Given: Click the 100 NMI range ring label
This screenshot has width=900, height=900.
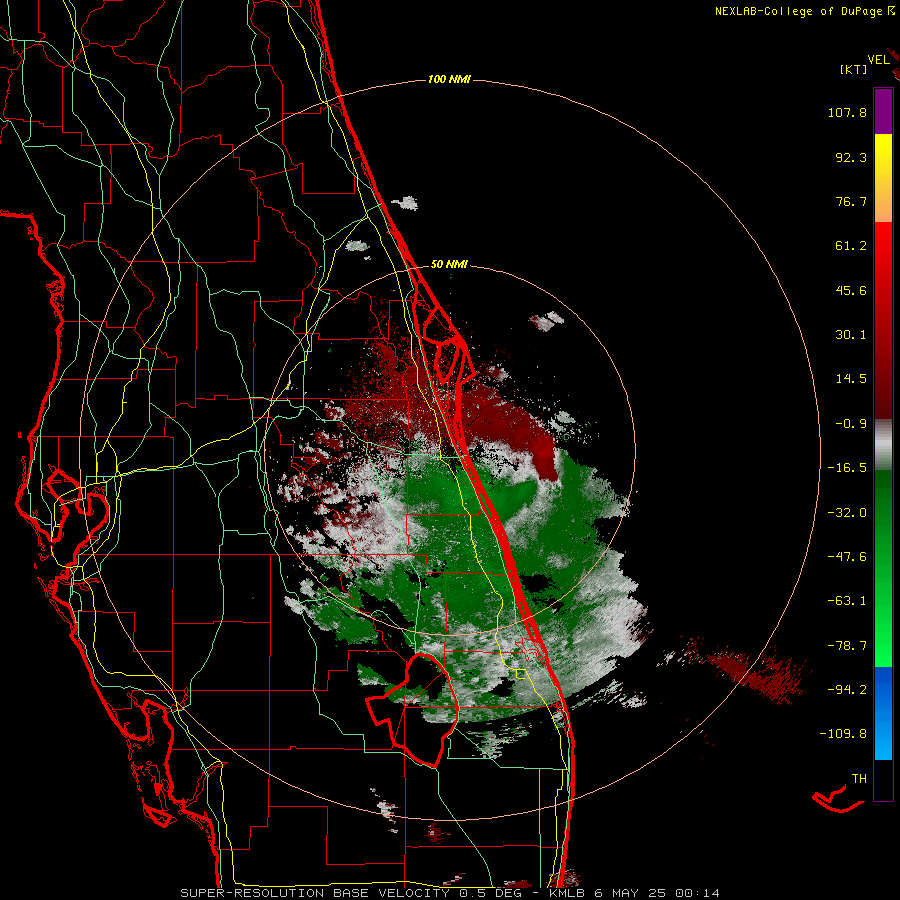Looking at the screenshot, I should [x=449, y=79].
